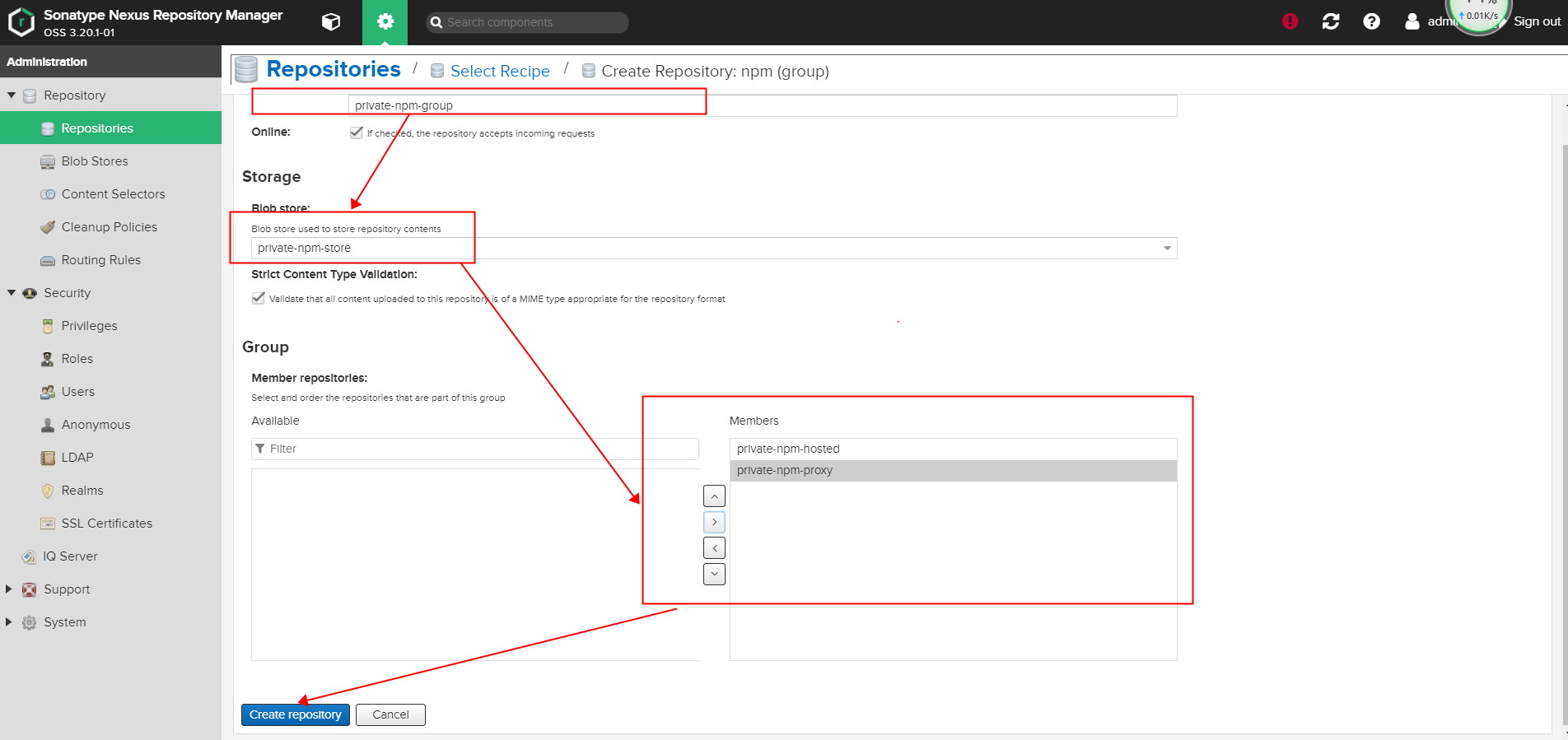Click the SSL Certificates icon
The height and width of the screenshot is (740, 1568).
coord(48,524)
